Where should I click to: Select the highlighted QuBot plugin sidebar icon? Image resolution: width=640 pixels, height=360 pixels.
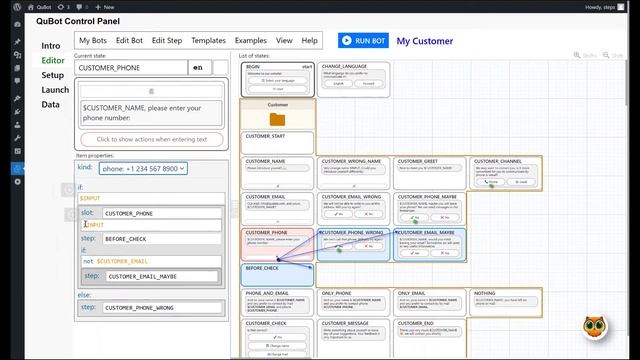point(17,168)
